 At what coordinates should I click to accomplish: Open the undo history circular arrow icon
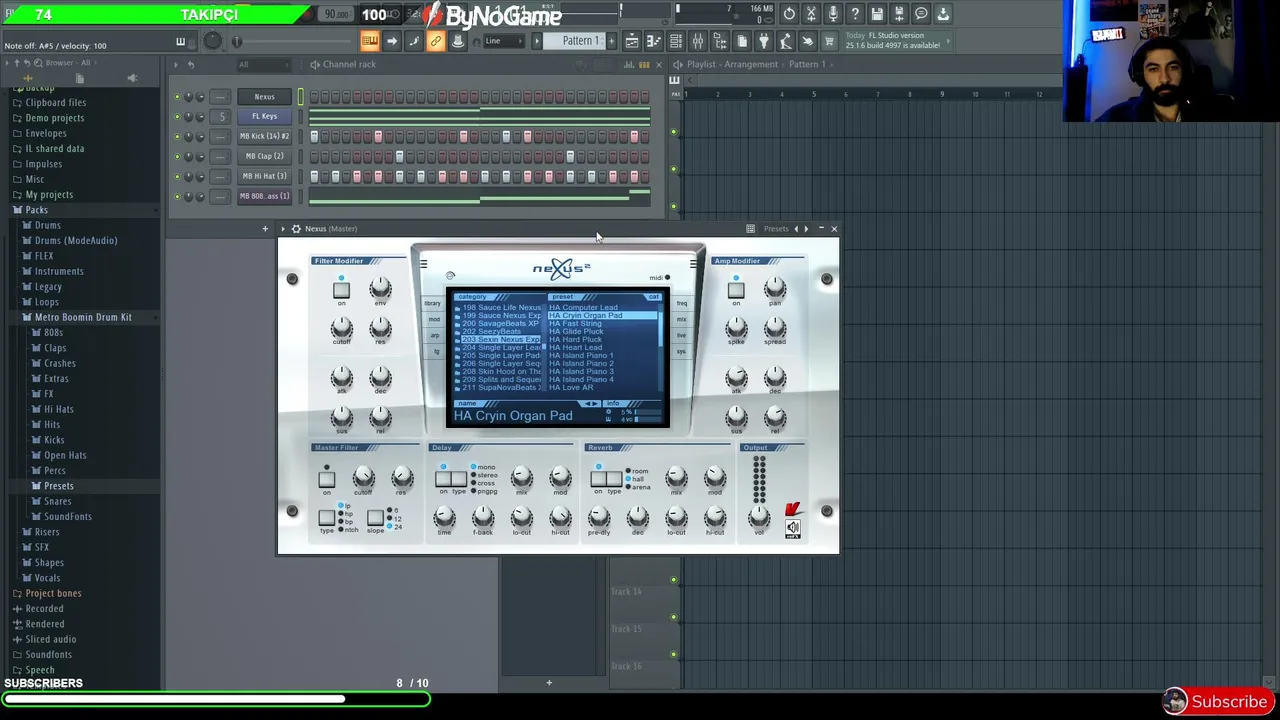click(x=789, y=14)
